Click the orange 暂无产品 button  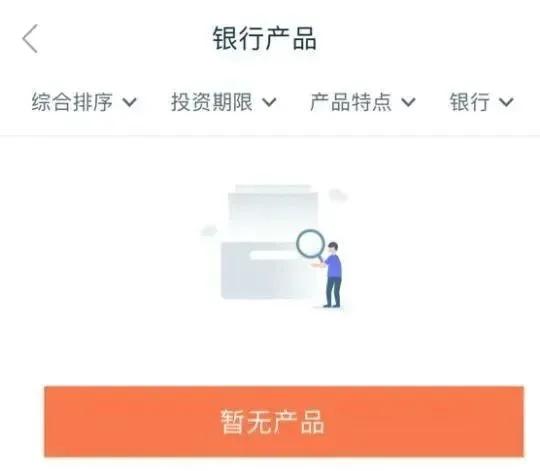pyautogui.click(x=284, y=422)
